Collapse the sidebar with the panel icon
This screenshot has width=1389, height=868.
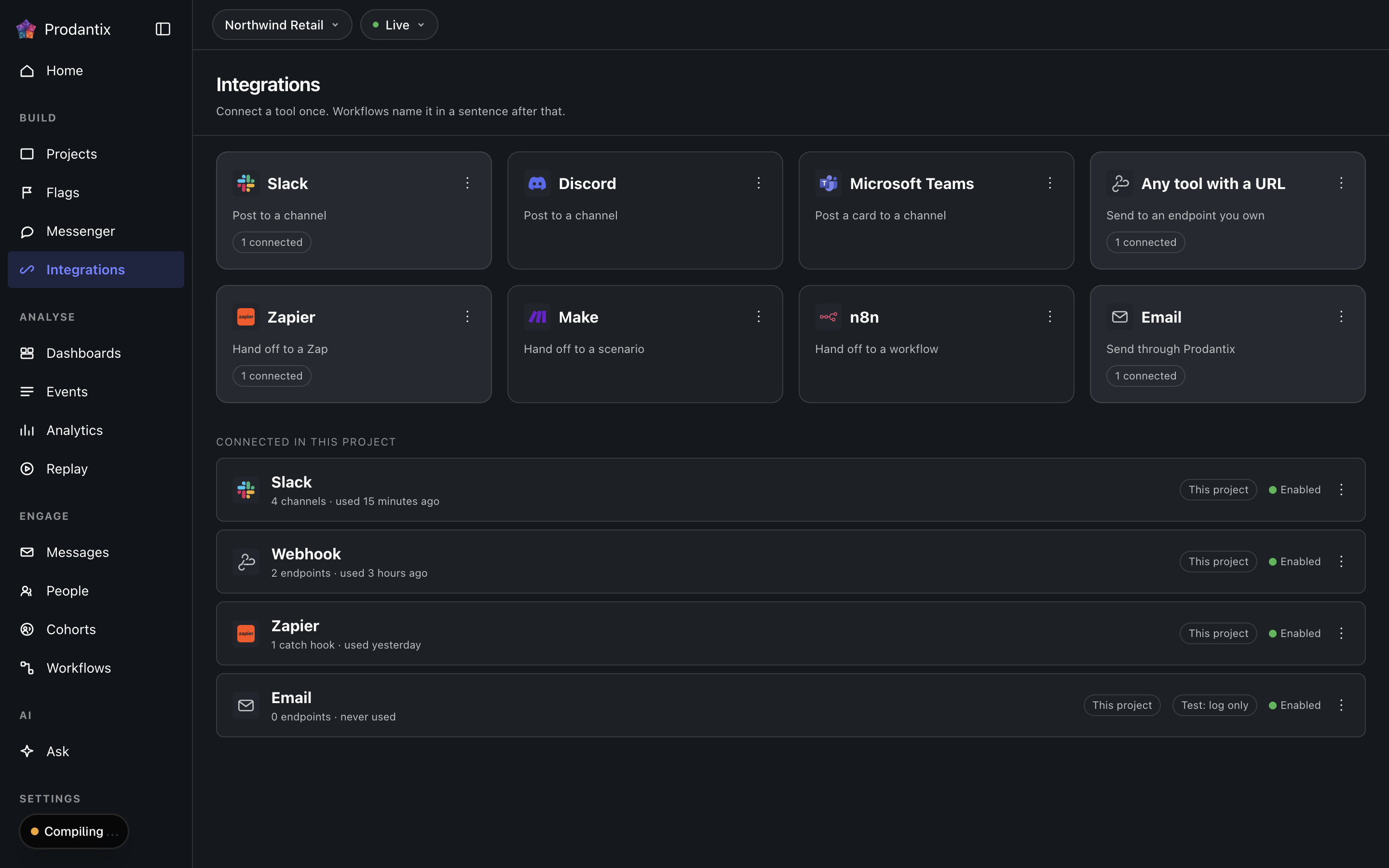163,29
